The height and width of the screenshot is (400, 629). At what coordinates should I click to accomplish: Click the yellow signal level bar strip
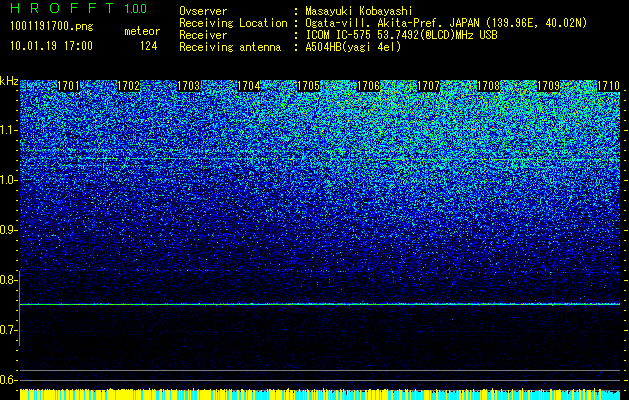point(320,394)
